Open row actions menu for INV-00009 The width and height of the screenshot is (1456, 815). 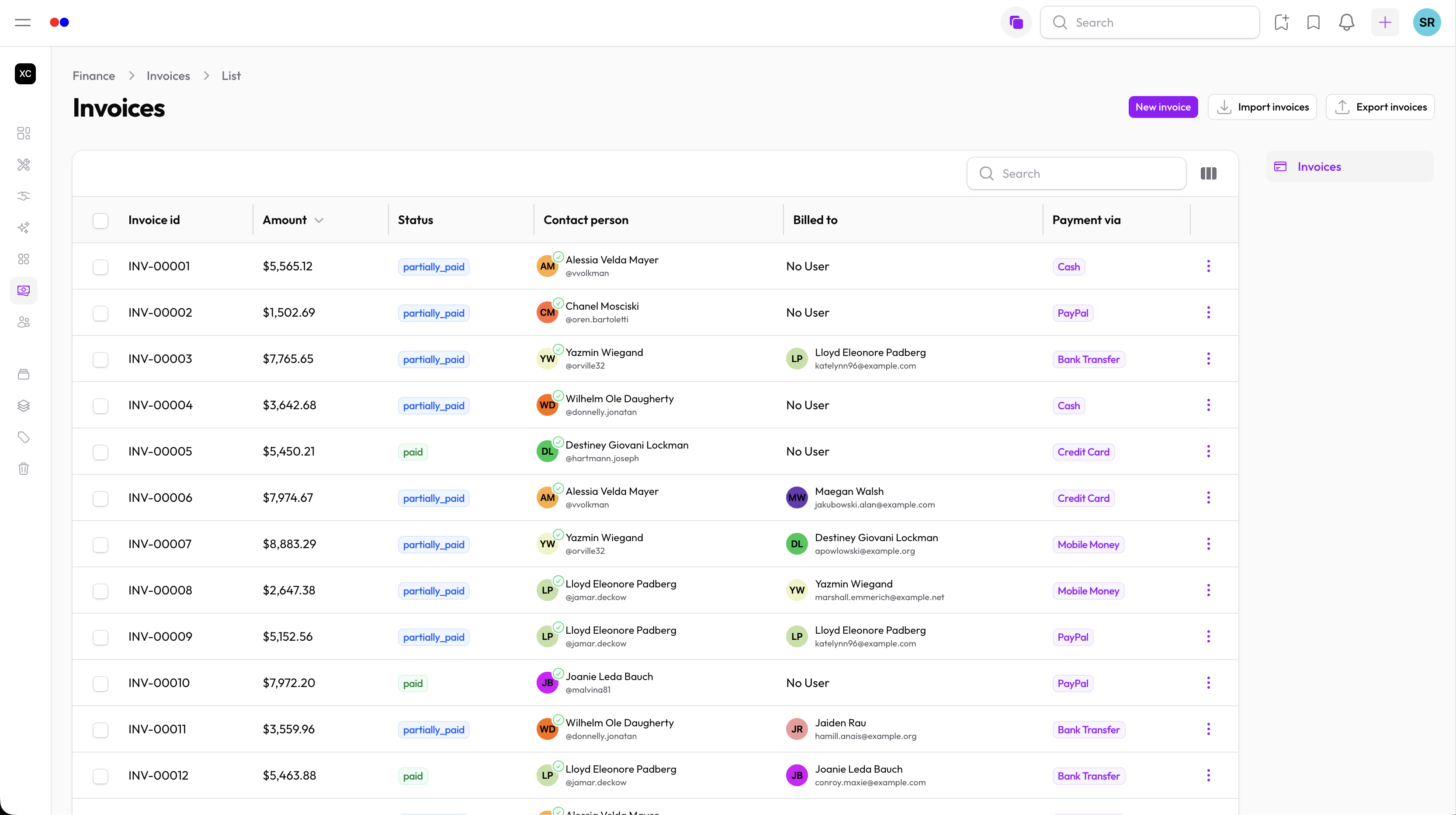coord(1208,636)
